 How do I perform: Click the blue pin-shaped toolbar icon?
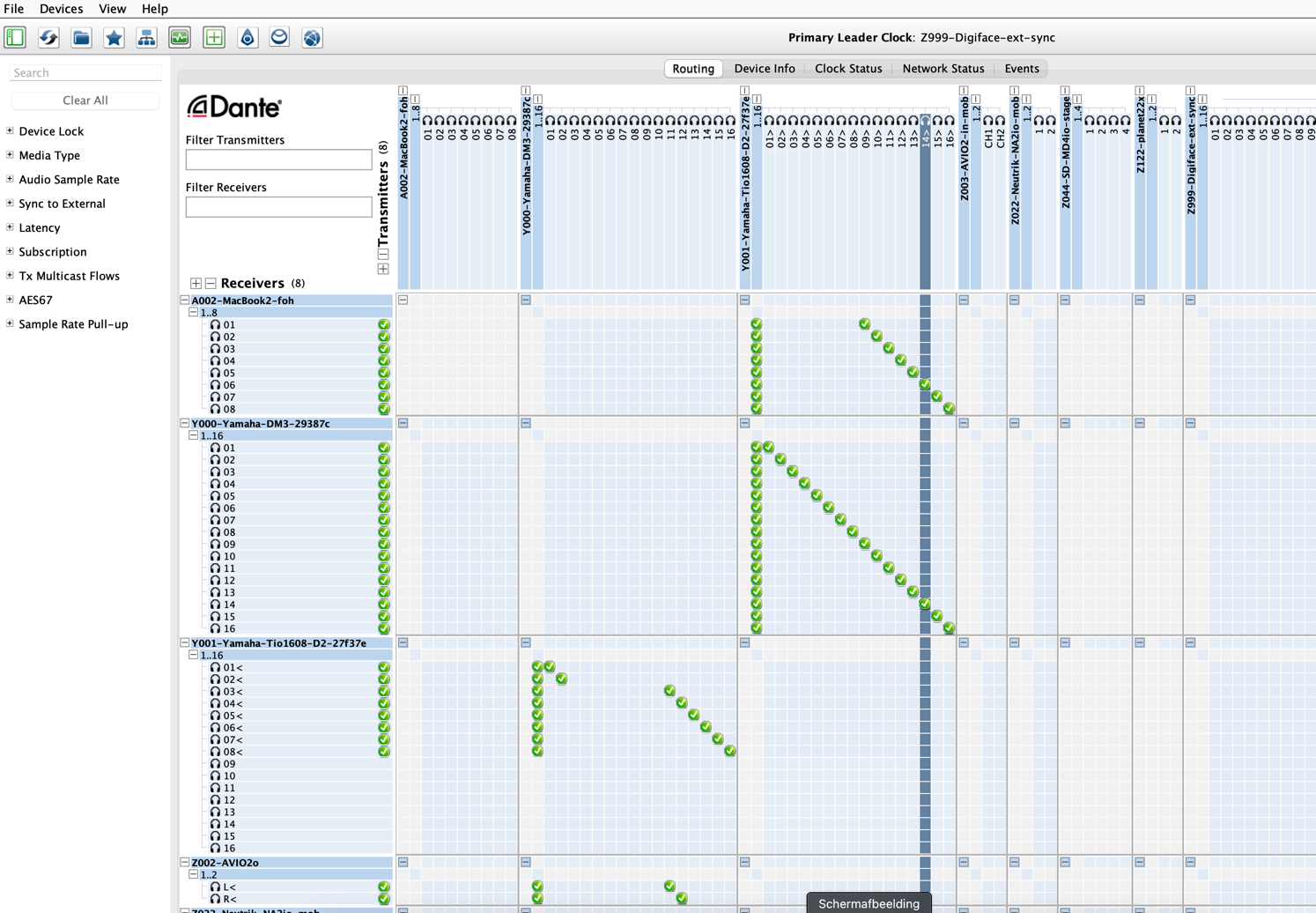point(248,37)
